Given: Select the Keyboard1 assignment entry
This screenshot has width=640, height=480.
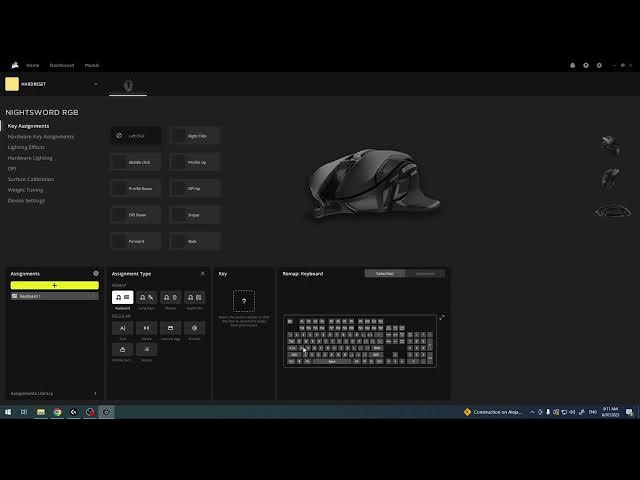Looking at the screenshot, I should (55, 296).
